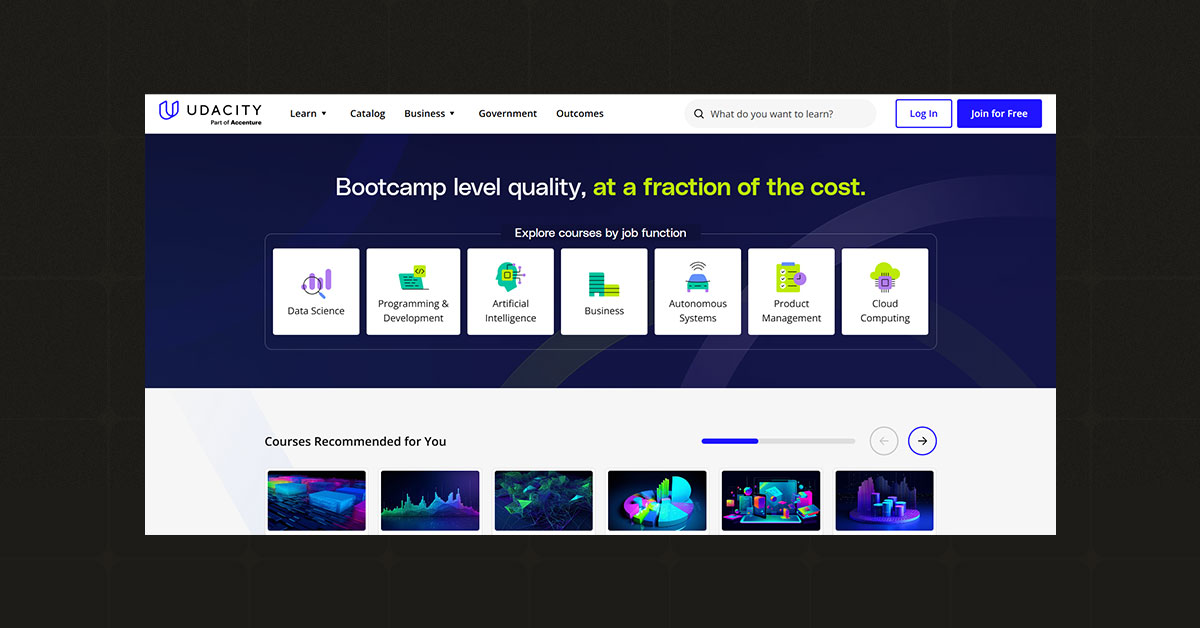Open the second course thumbnail with green peaks
Viewport: 1200px width, 628px height.
430,501
